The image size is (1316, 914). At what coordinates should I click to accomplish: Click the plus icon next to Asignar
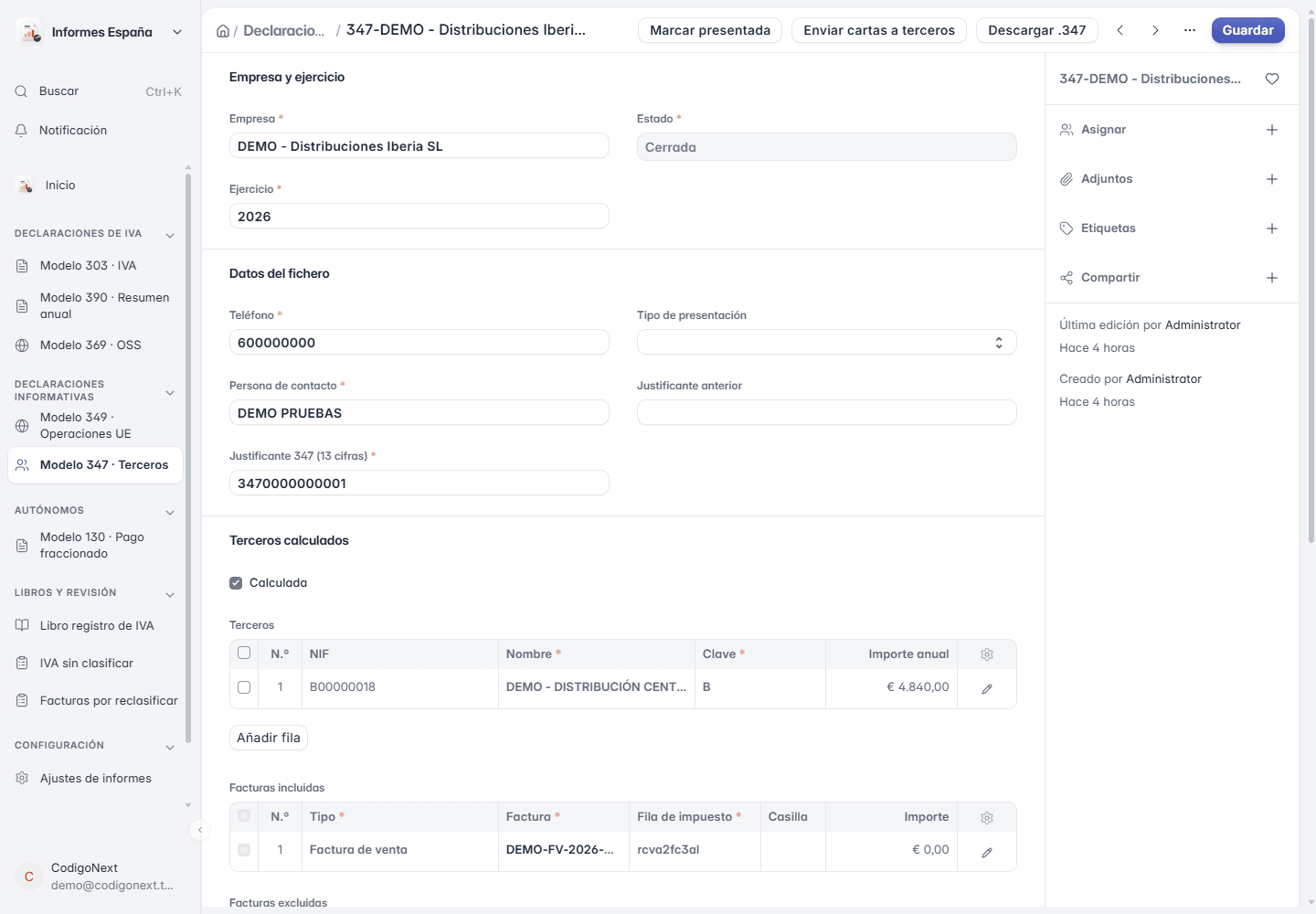(1272, 130)
